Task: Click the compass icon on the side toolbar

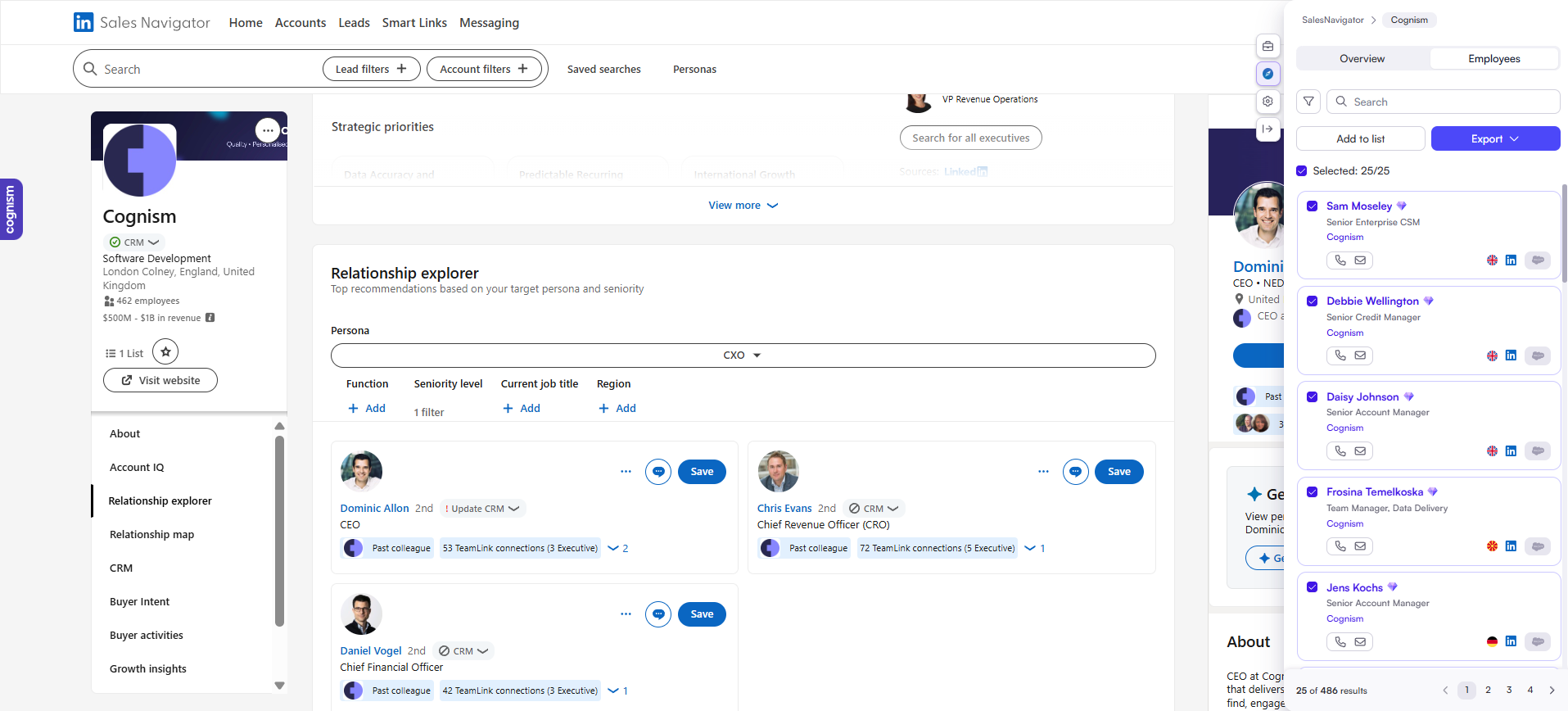Action: click(1268, 74)
